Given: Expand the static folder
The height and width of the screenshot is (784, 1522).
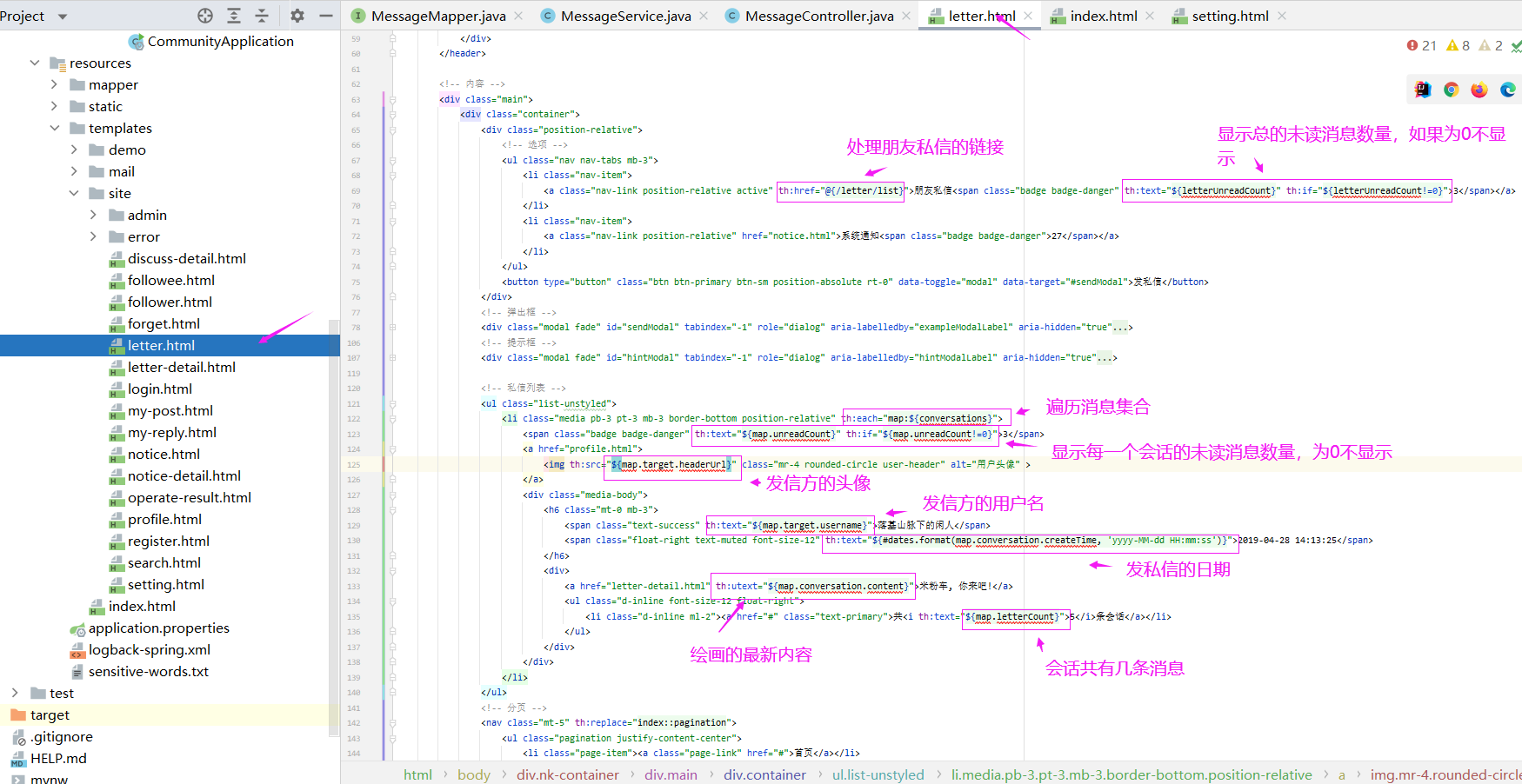Looking at the screenshot, I should point(54,106).
